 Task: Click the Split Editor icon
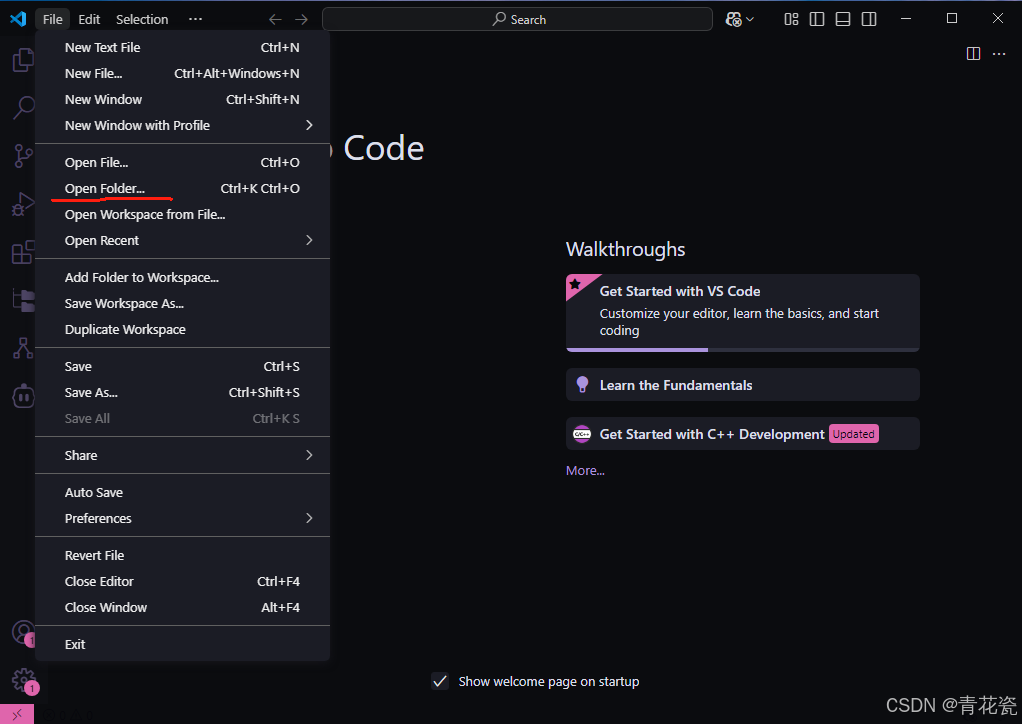point(973,53)
